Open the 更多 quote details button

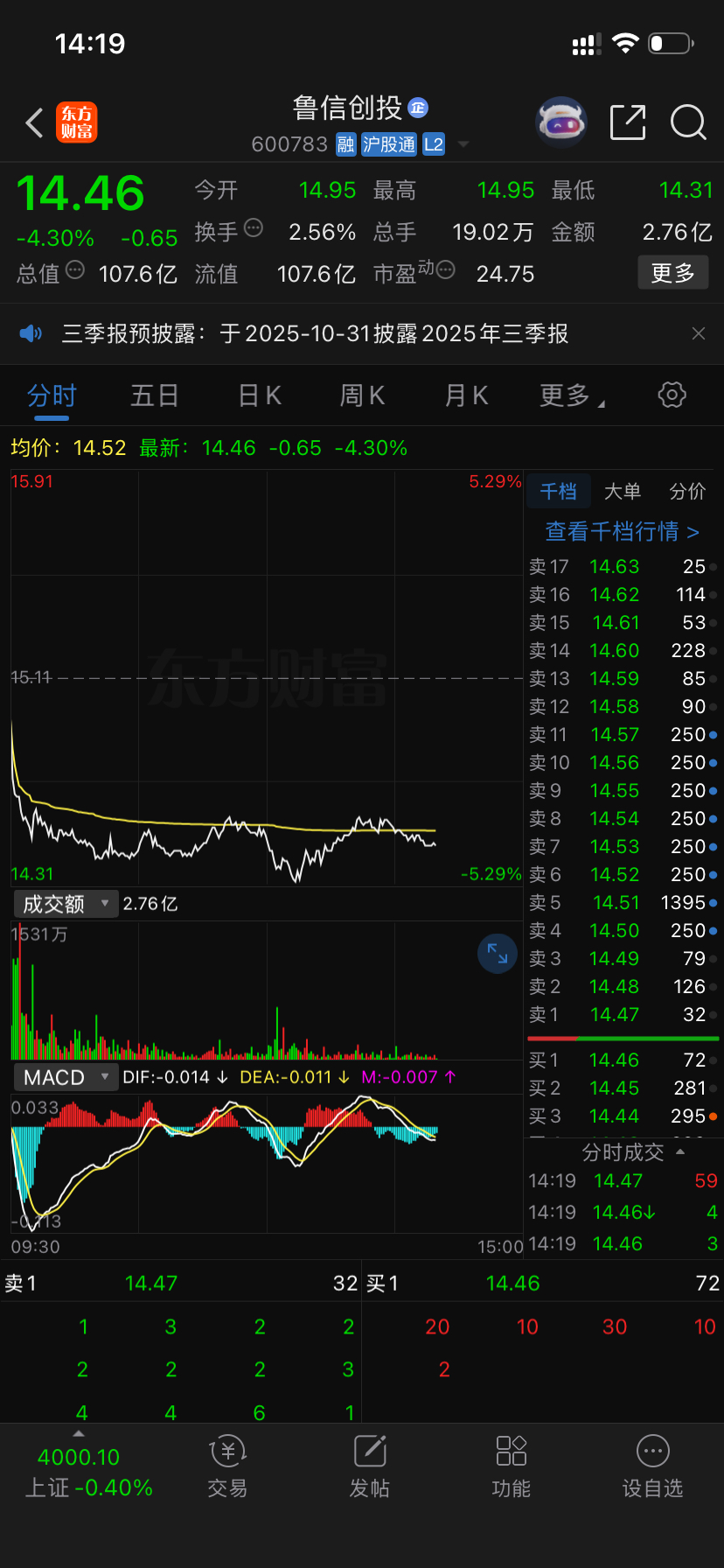[x=673, y=273]
